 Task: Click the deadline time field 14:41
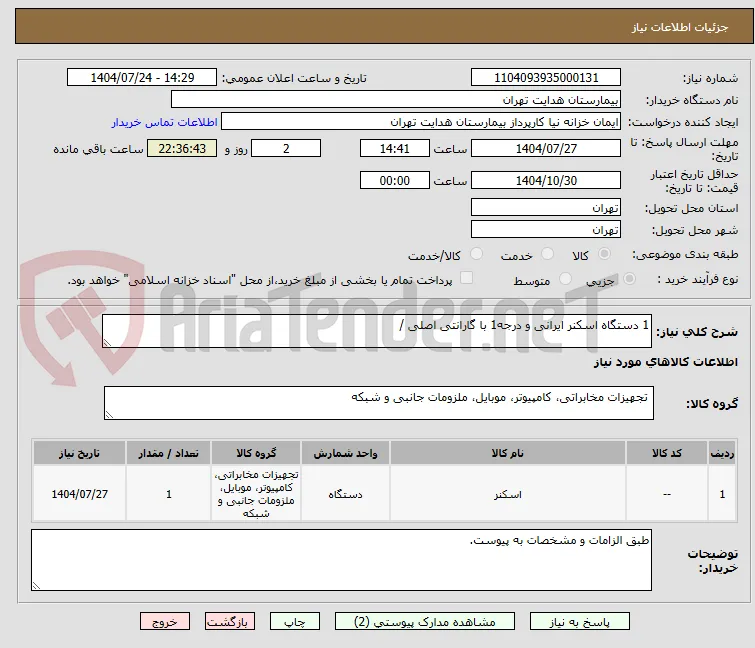click(x=395, y=148)
